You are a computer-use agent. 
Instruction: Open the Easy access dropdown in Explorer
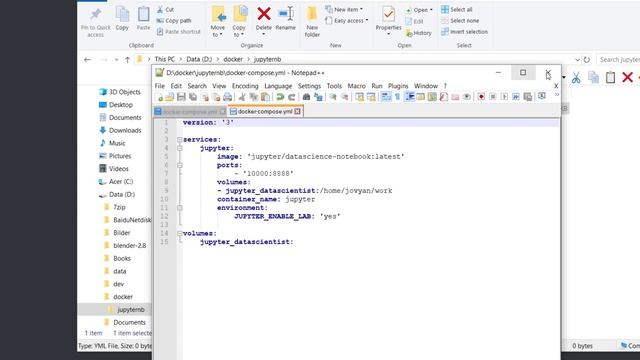click(x=347, y=20)
